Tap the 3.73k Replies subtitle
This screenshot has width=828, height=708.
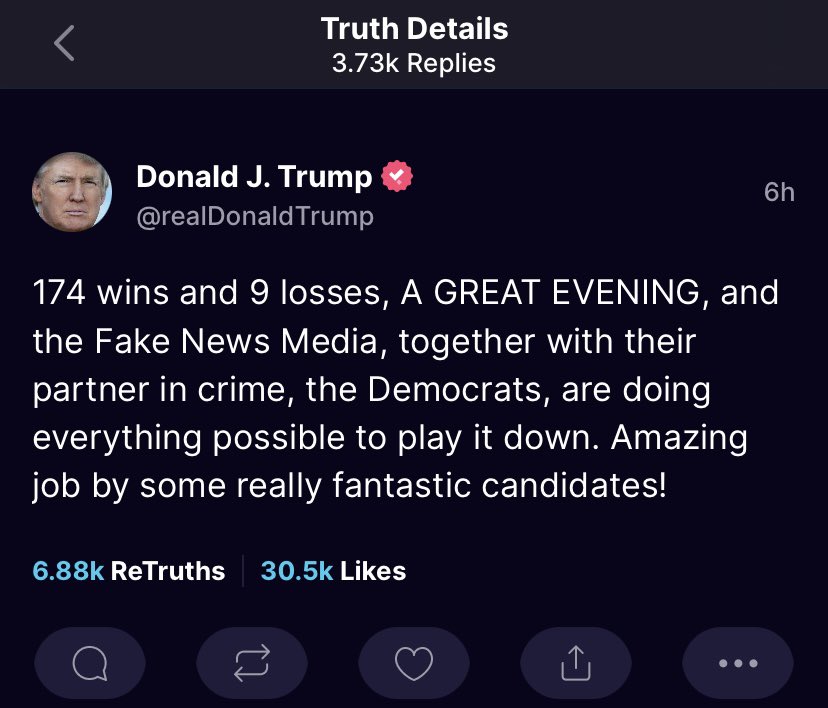tap(413, 63)
